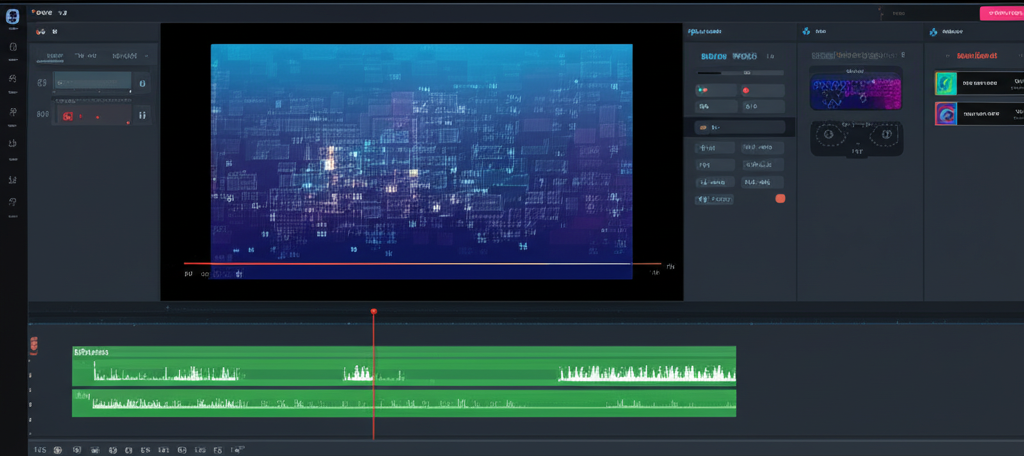Toggle the single red dot button in properties
Viewport: 1024px width, 456px height.
tap(761, 91)
